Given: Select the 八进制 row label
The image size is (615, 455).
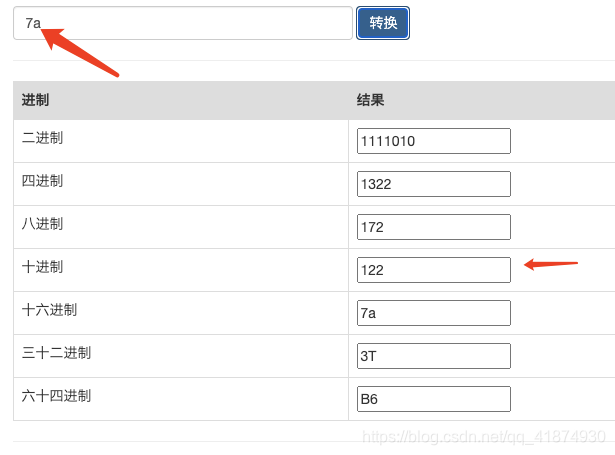Looking at the screenshot, I should [x=42, y=224].
